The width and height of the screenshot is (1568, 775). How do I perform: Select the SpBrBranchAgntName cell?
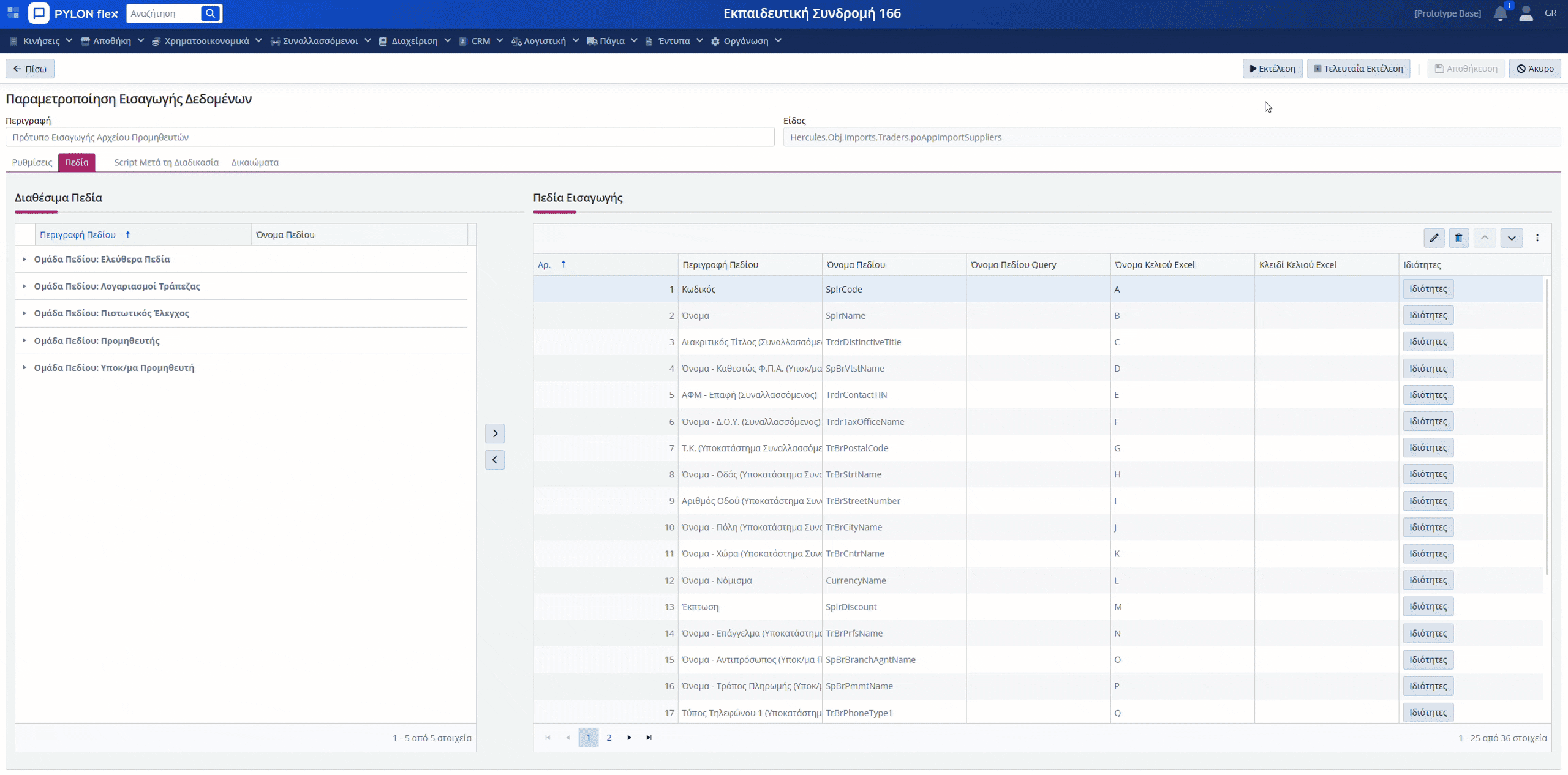(894, 660)
